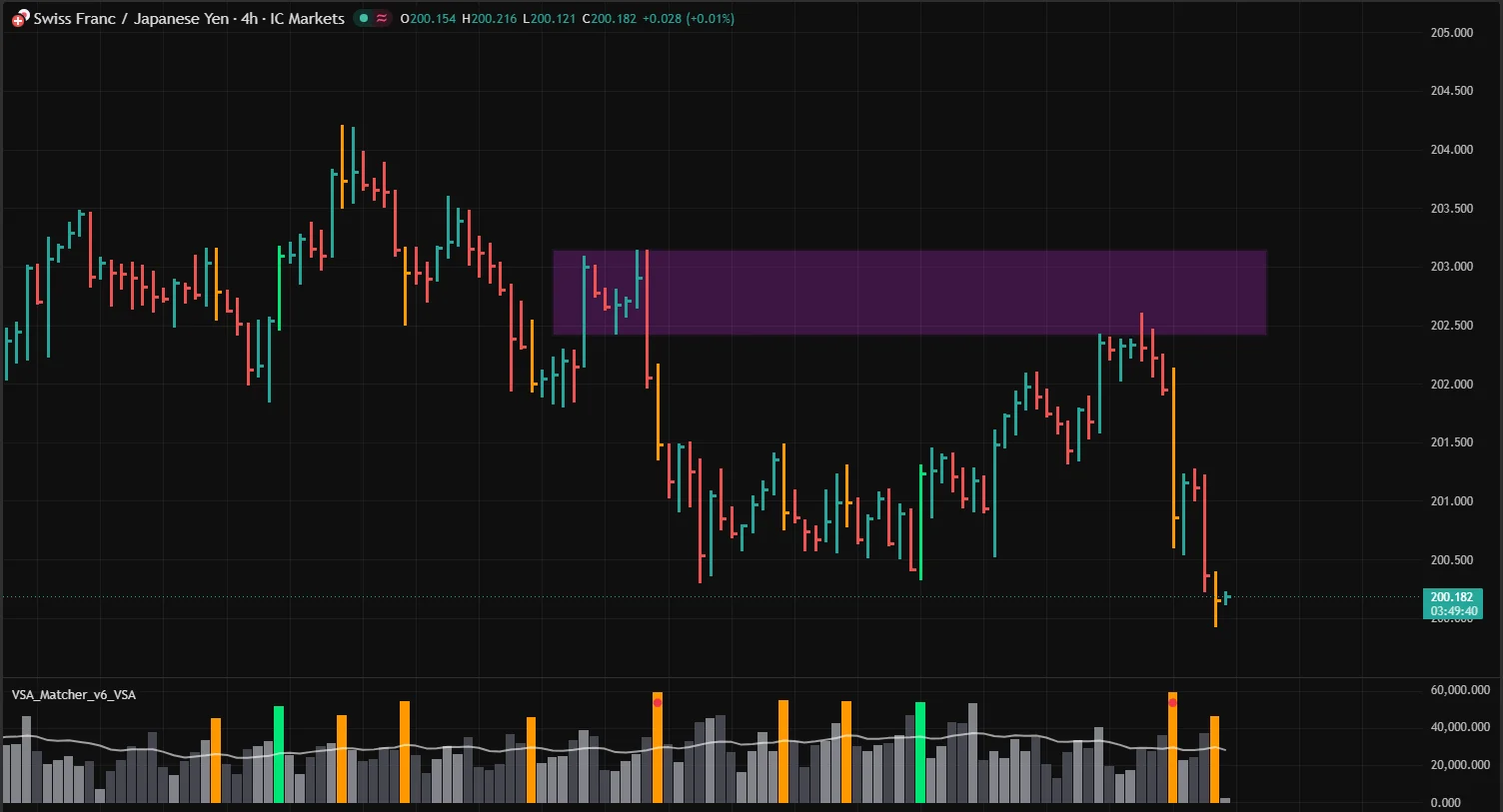Select the VSA_Matcher_v6_VSA indicator label
This screenshot has width=1503, height=812.
pos(74,695)
